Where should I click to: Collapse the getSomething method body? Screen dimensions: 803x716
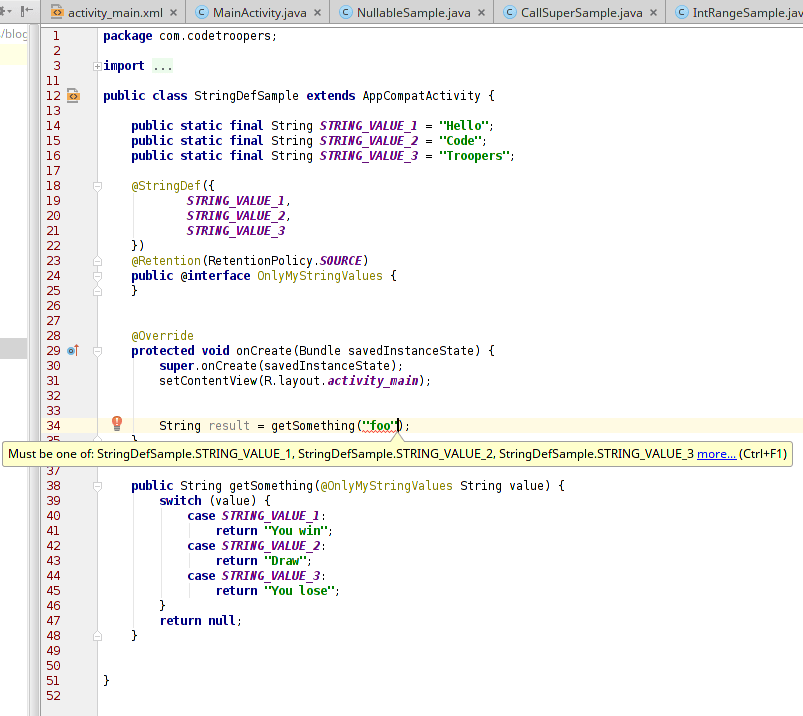[x=97, y=486]
